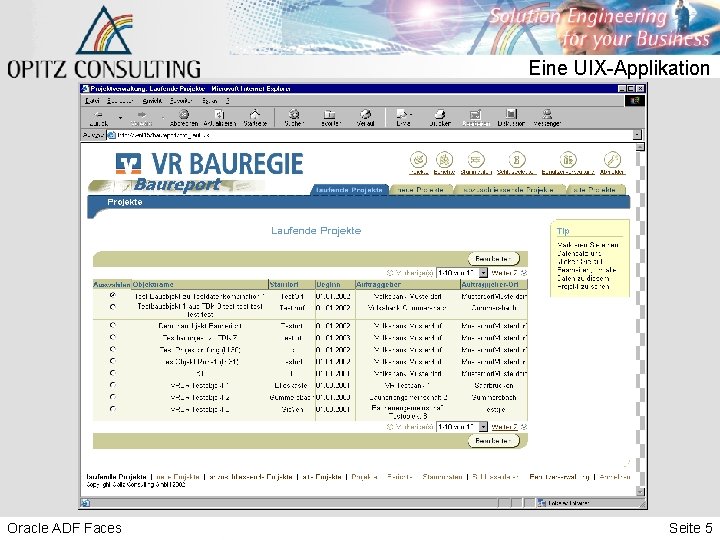Click the Bearbeiten edit toolbar icon
Screen dimensions: 720x540
pyautogui.click(x=475, y=114)
